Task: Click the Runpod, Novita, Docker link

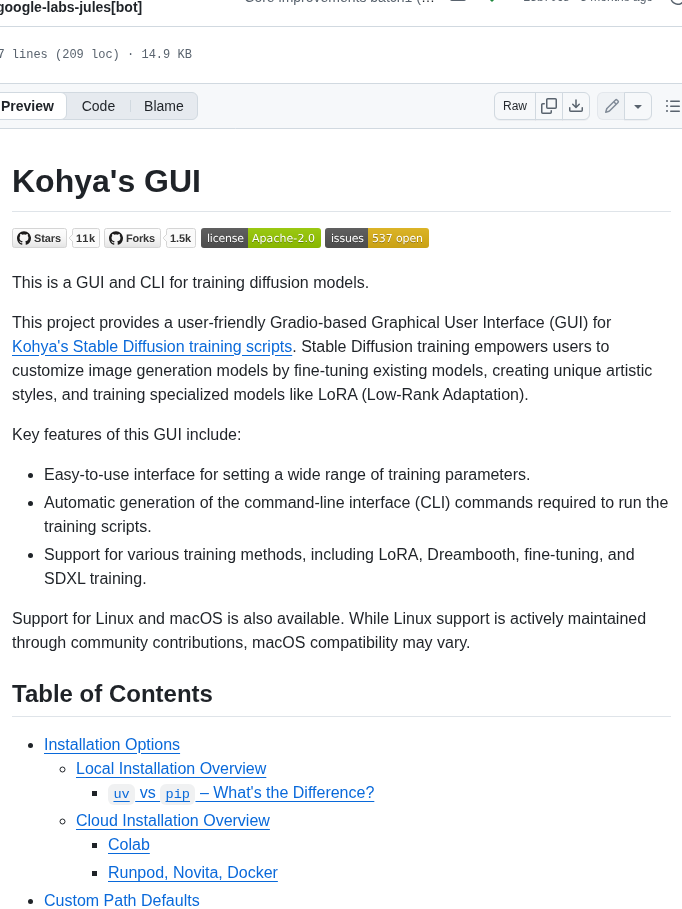Action: tap(192, 873)
